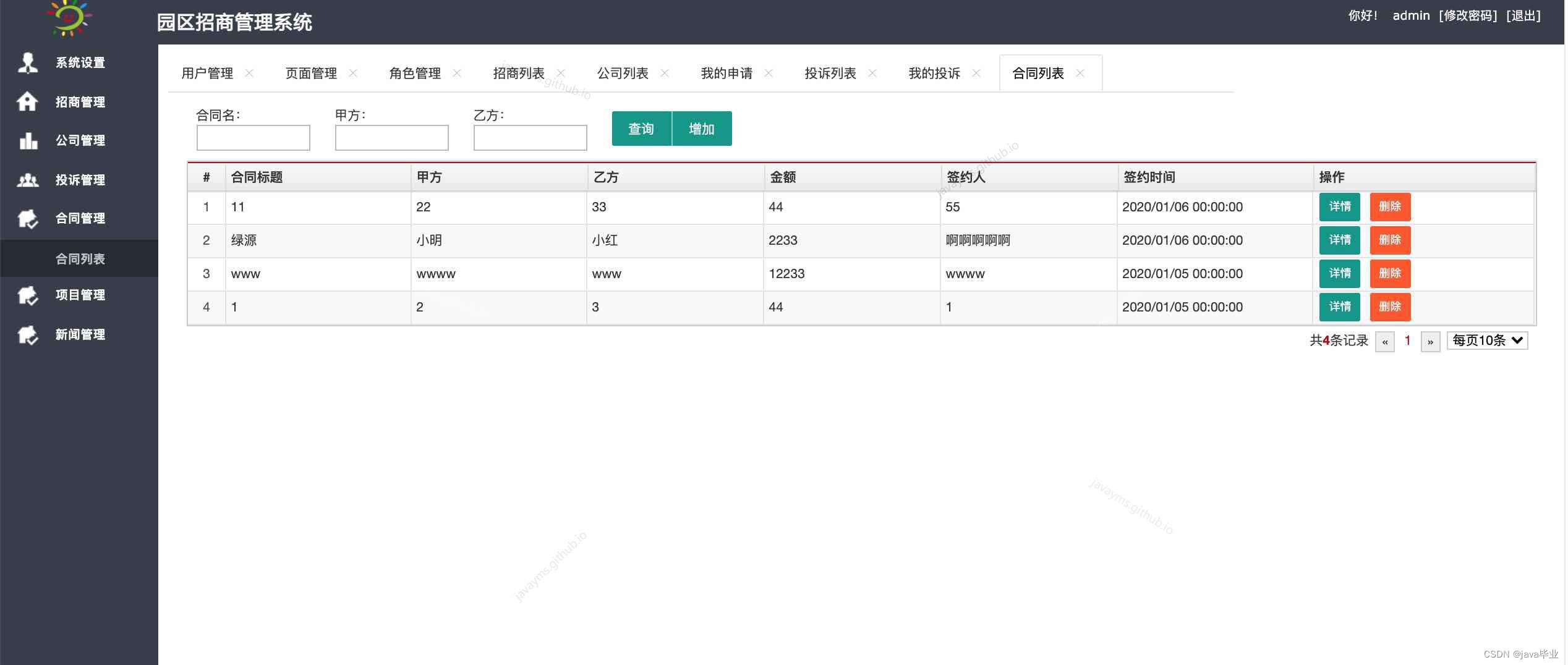Click the [修改密码] link
Viewport: 1568px width, 665px height.
(1468, 15)
